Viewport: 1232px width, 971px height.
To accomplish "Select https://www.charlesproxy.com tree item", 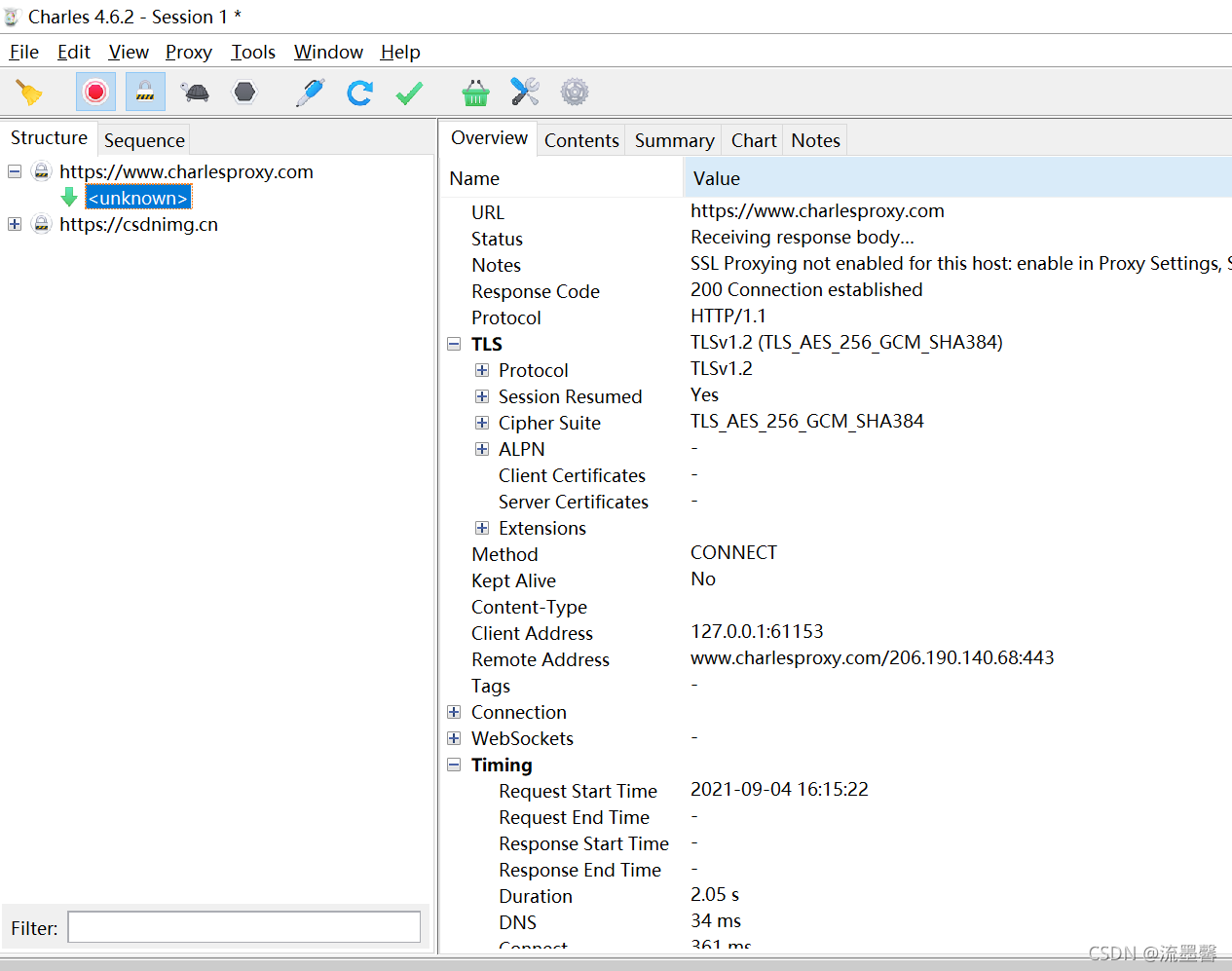I will [x=186, y=171].
